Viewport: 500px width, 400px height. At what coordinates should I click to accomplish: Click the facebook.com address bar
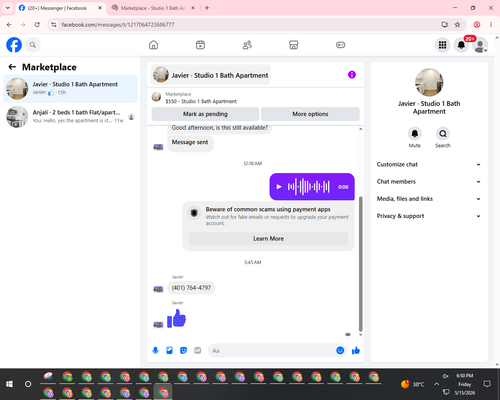pos(247,25)
